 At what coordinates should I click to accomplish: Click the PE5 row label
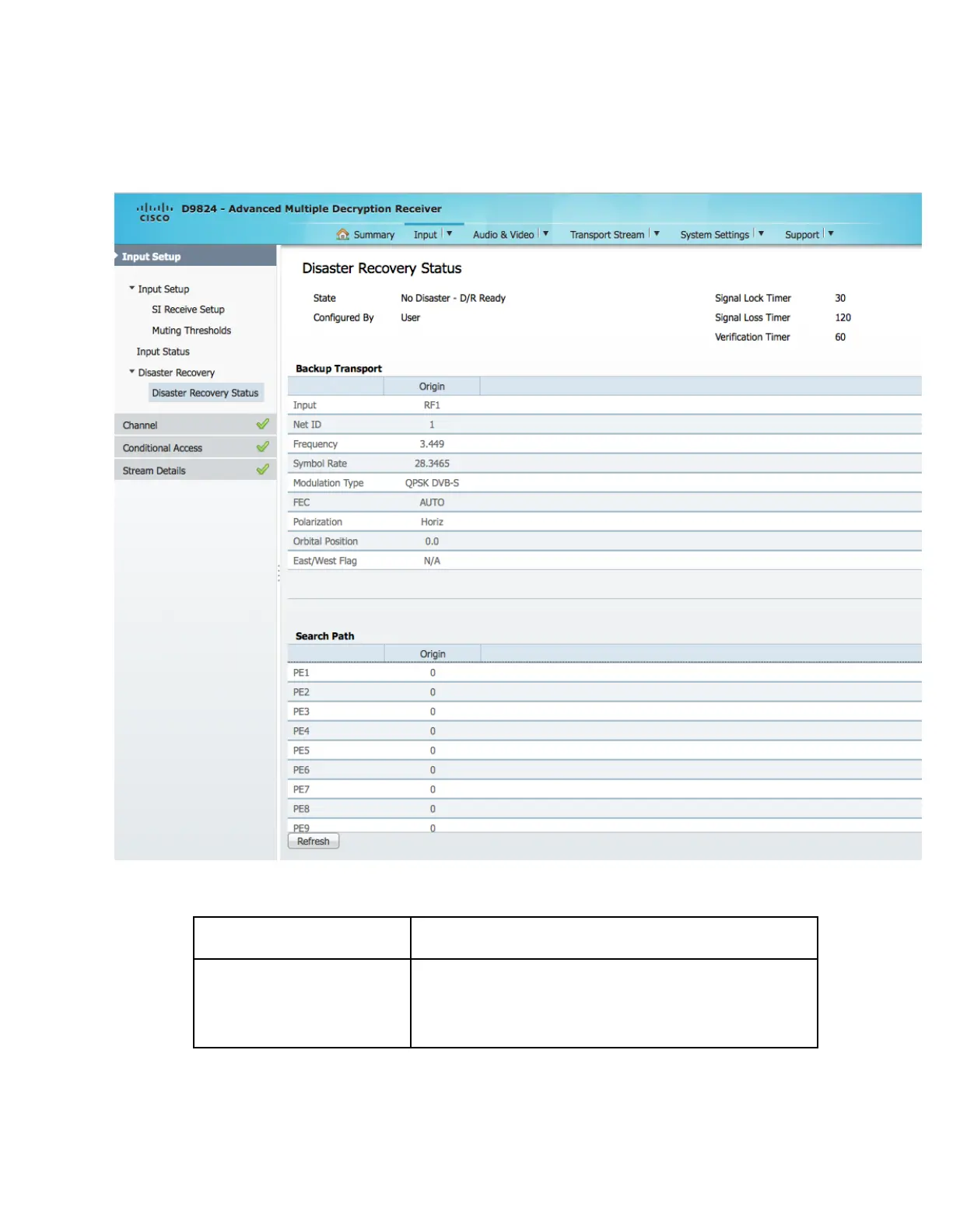click(x=301, y=751)
